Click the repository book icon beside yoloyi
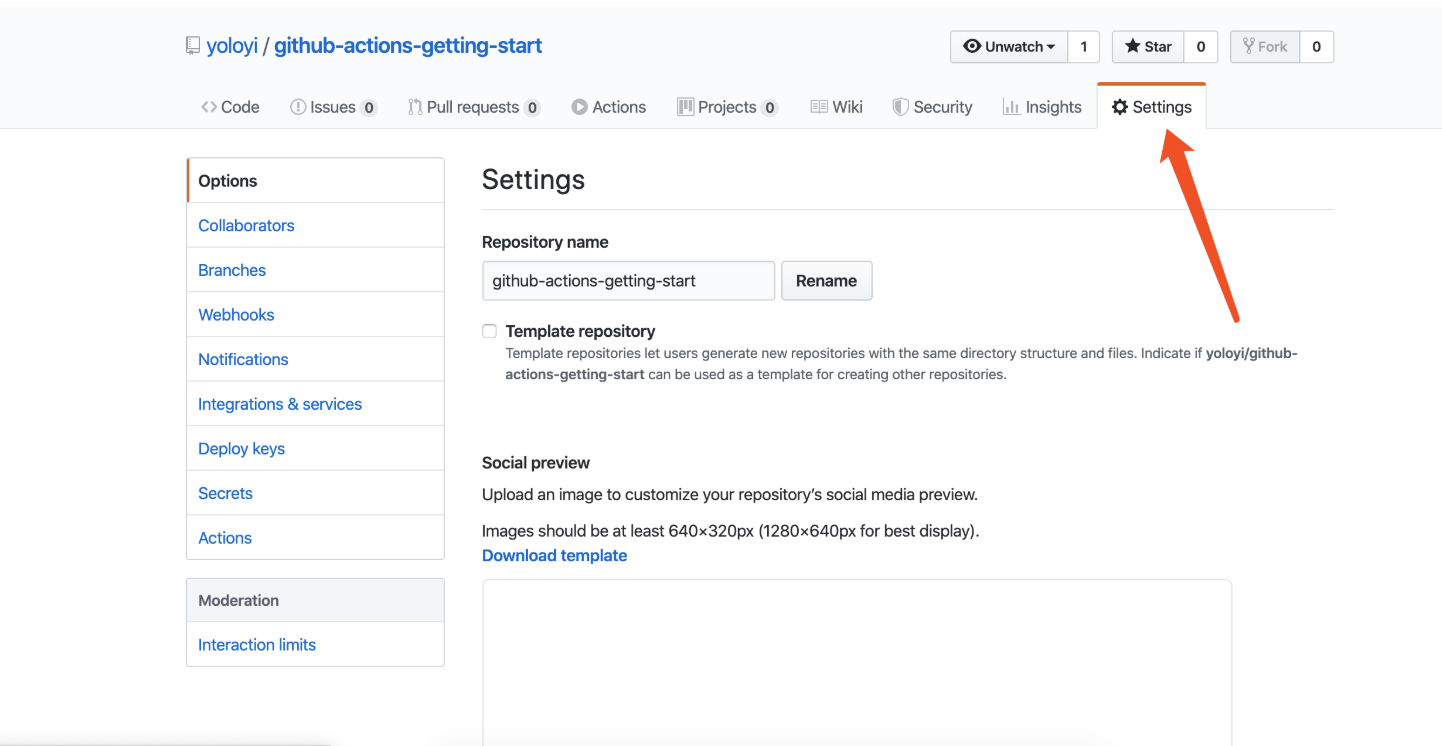 193,46
